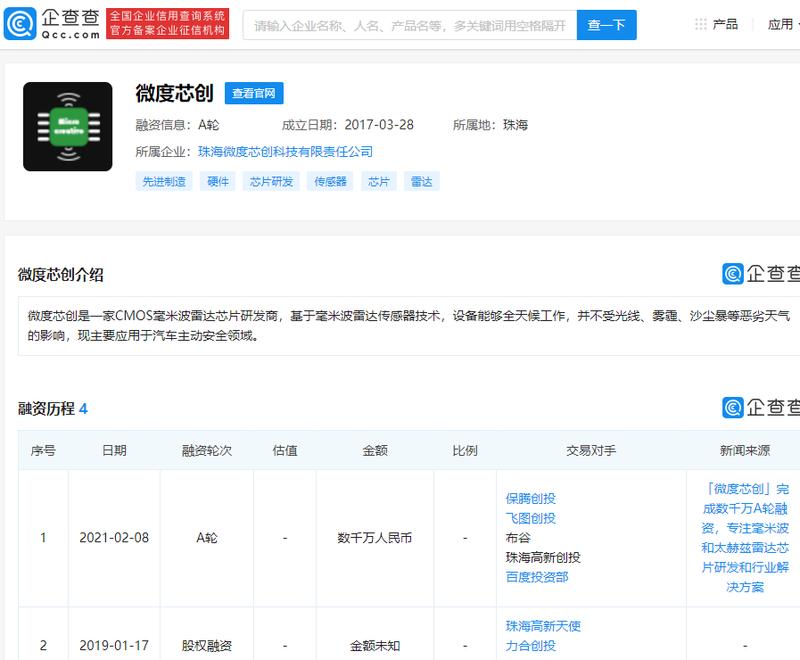Open the 百度投资部 investor link

[537, 577]
